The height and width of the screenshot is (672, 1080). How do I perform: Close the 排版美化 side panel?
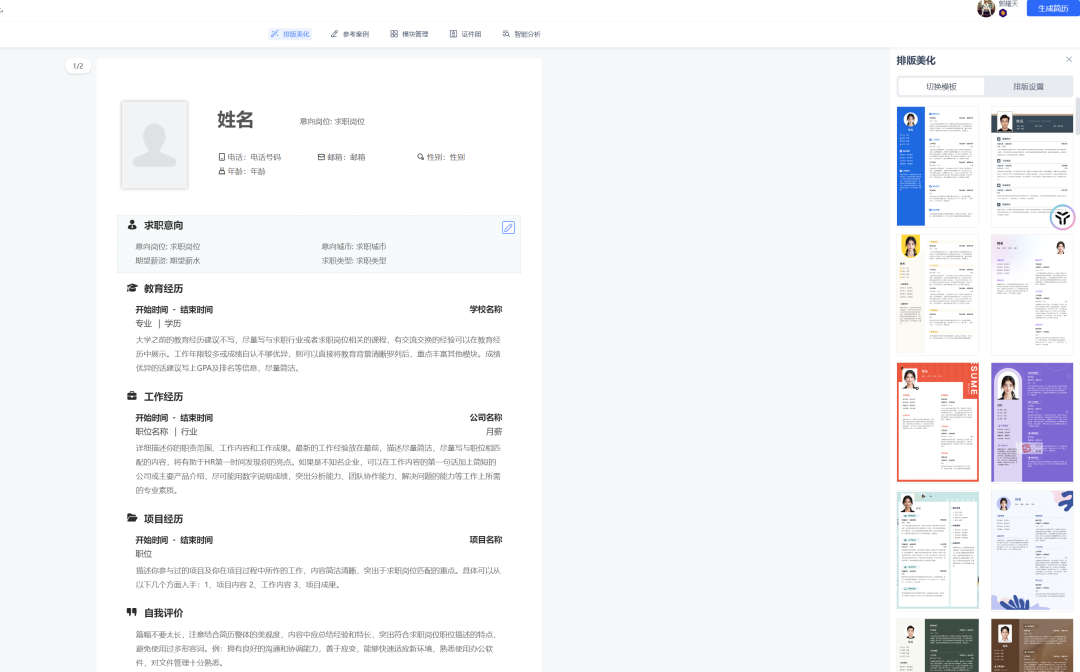click(x=1069, y=59)
